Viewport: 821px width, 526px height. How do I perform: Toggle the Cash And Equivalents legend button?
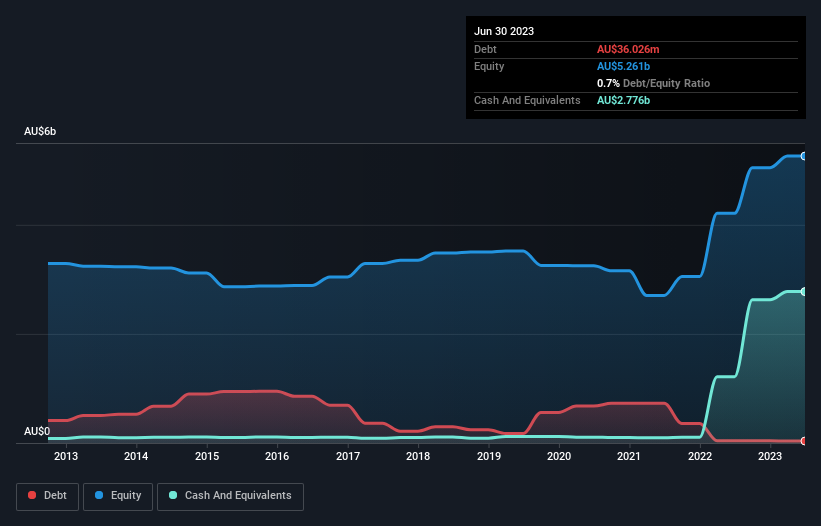coord(230,496)
